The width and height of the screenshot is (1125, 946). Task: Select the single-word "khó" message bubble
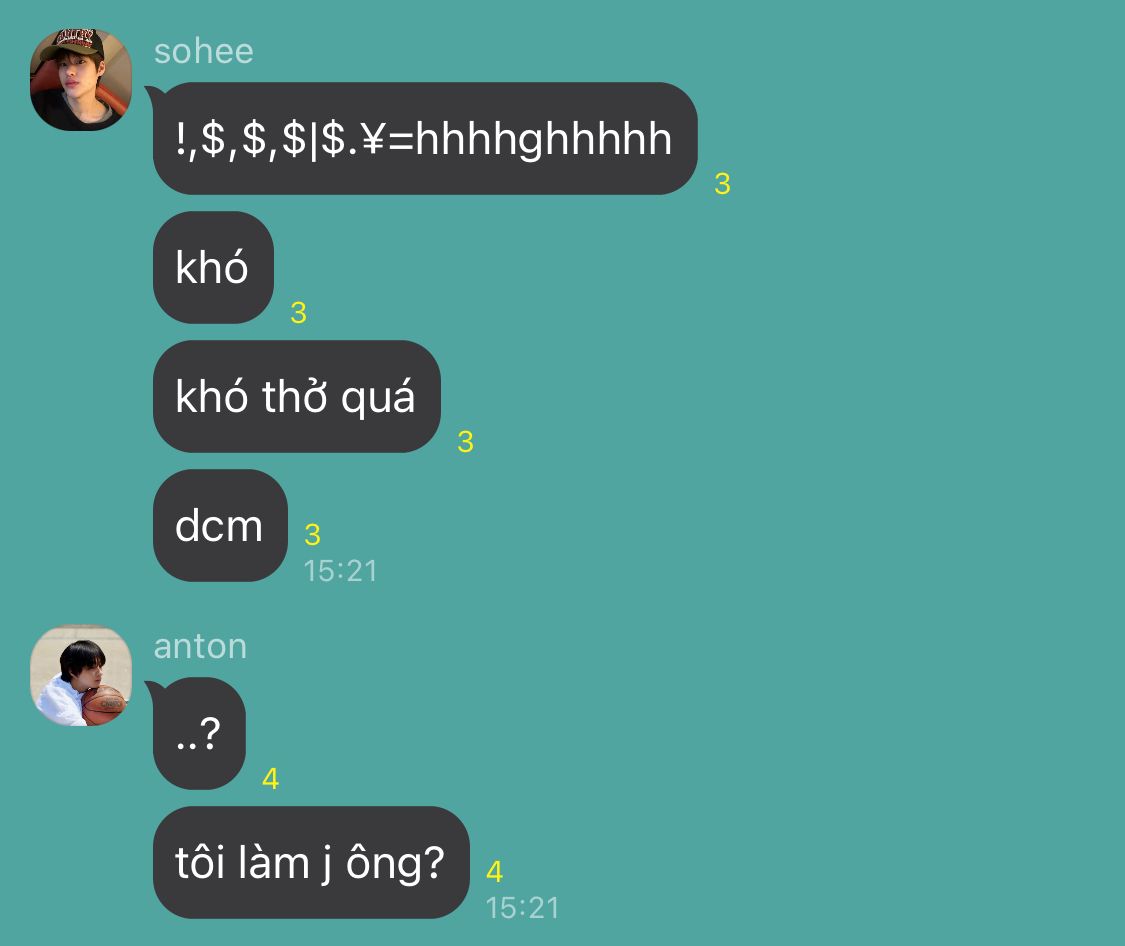[x=213, y=268]
